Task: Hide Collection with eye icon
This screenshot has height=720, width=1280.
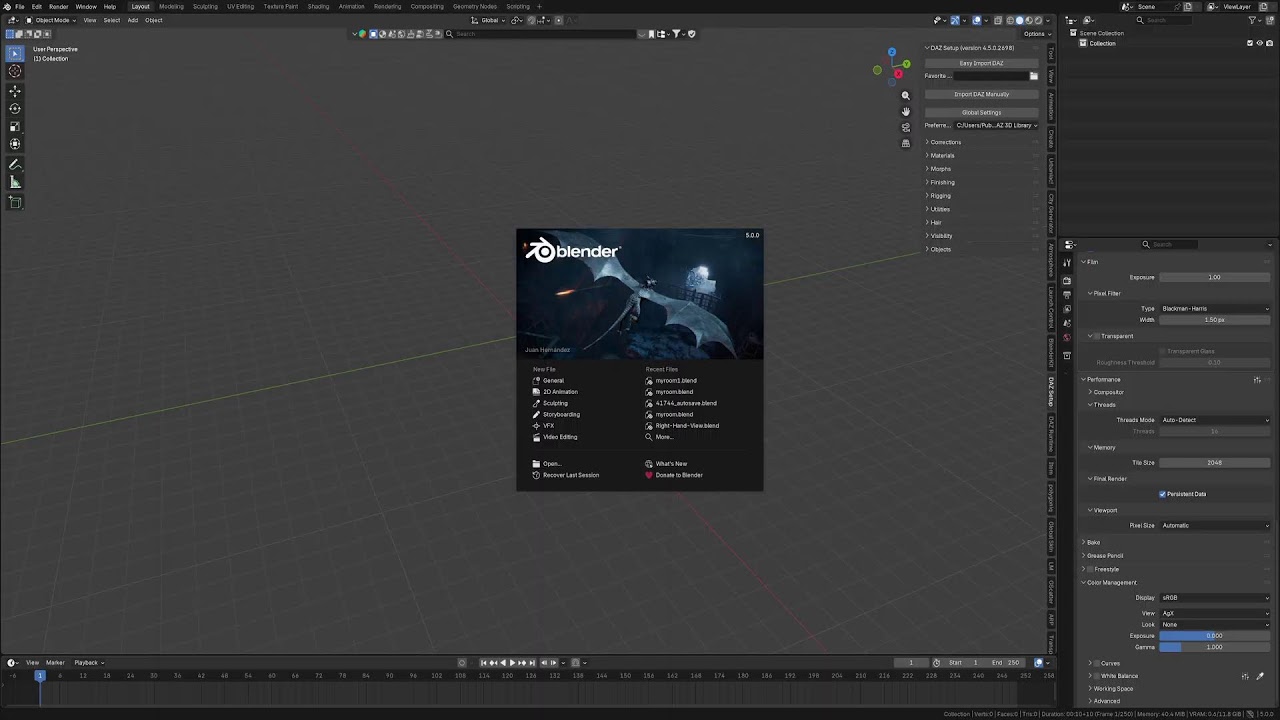Action: point(1260,43)
